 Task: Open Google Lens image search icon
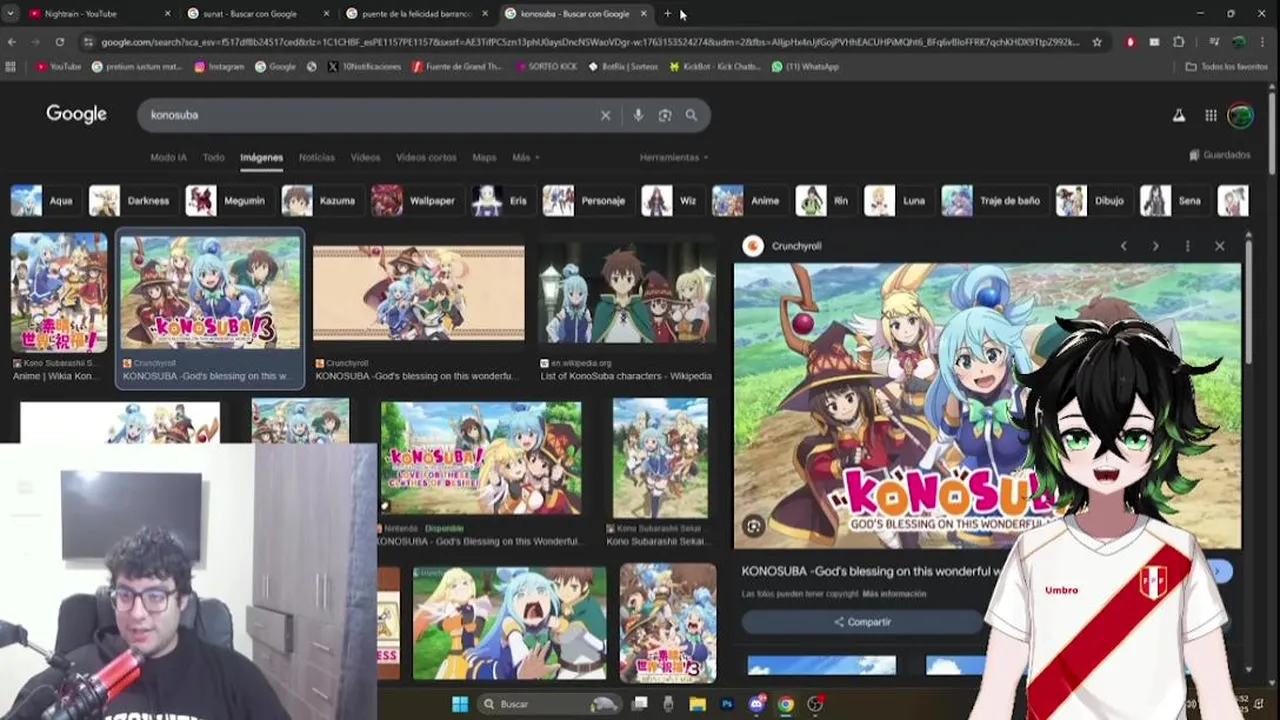(665, 115)
